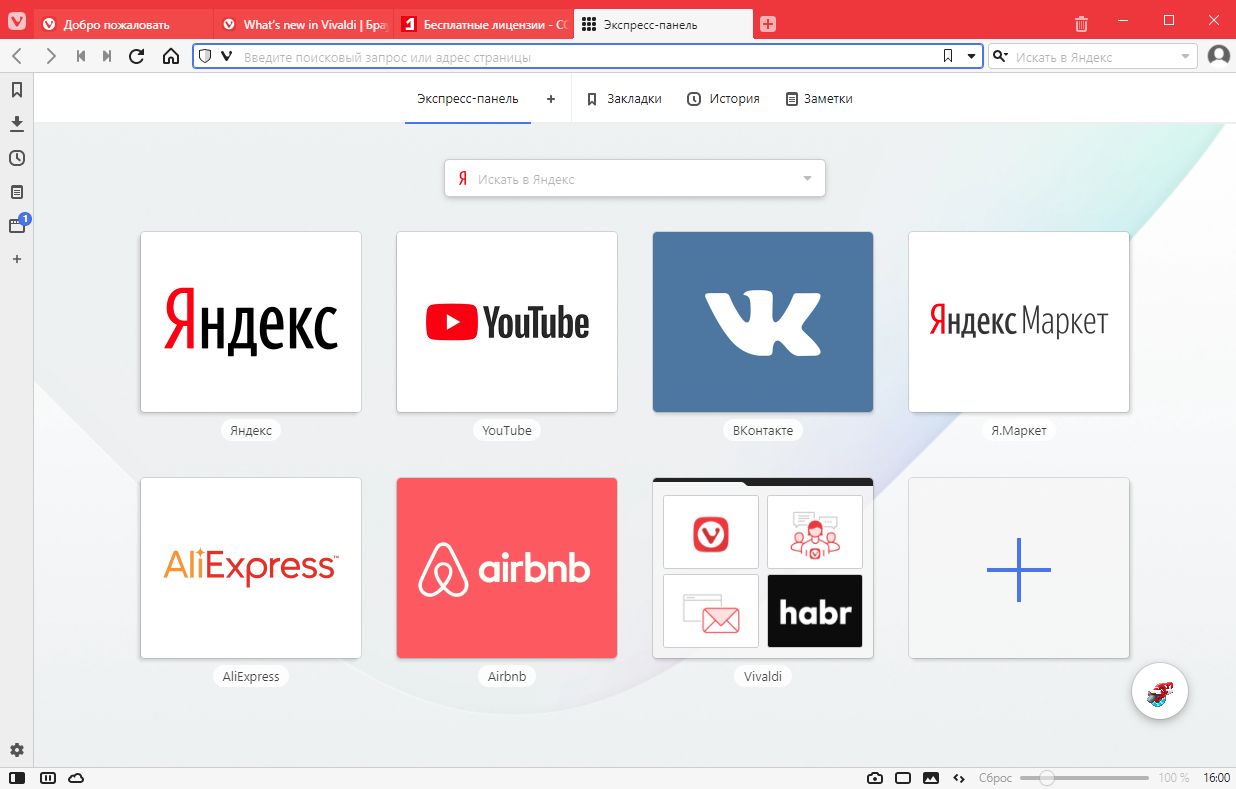Screen dimensions: 1236x789
Task: Reload the current page
Action: [137, 57]
